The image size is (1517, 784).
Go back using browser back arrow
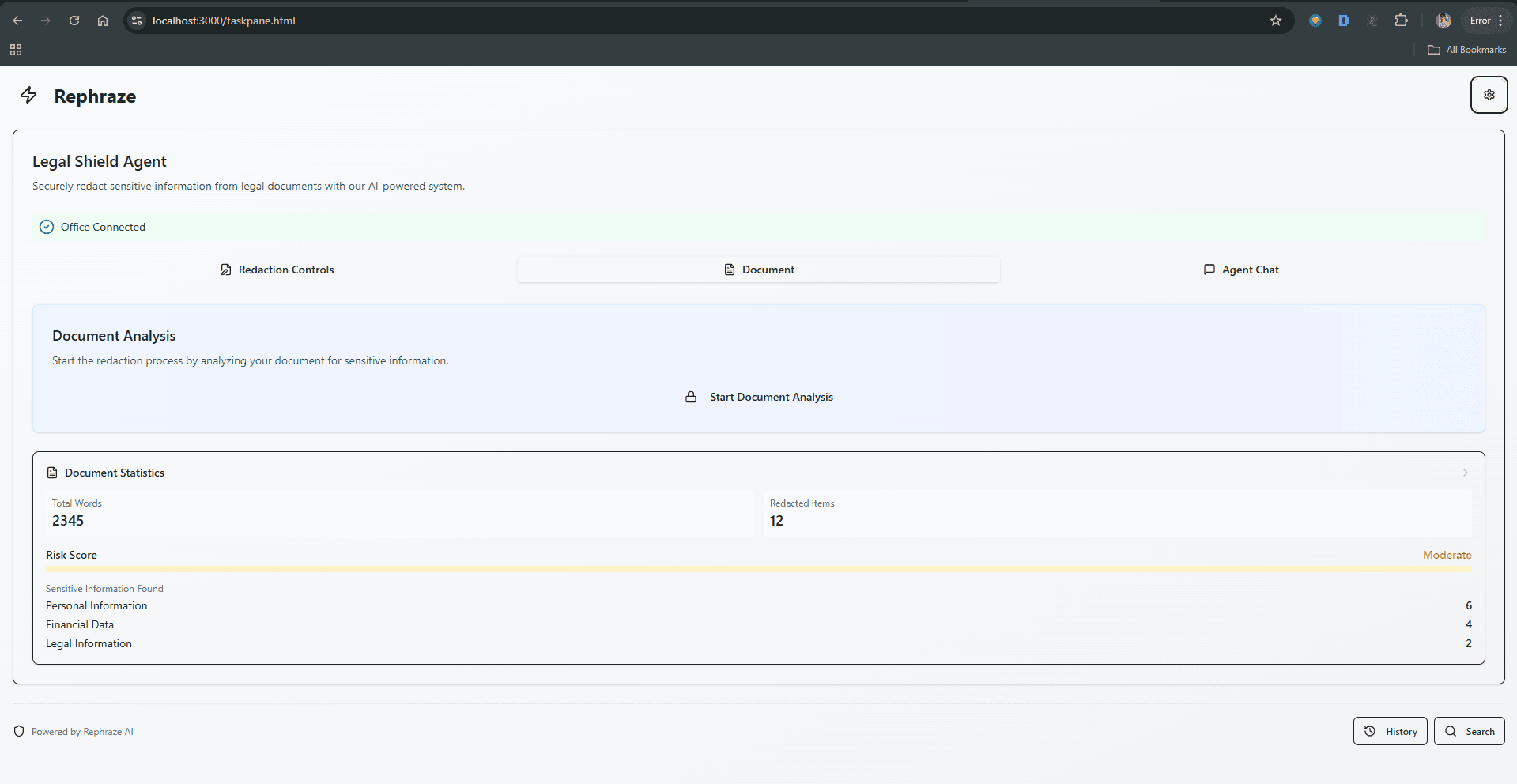pyautogui.click(x=17, y=21)
